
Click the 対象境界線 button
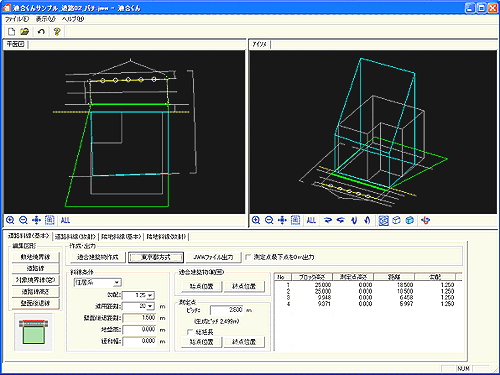[35, 280]
